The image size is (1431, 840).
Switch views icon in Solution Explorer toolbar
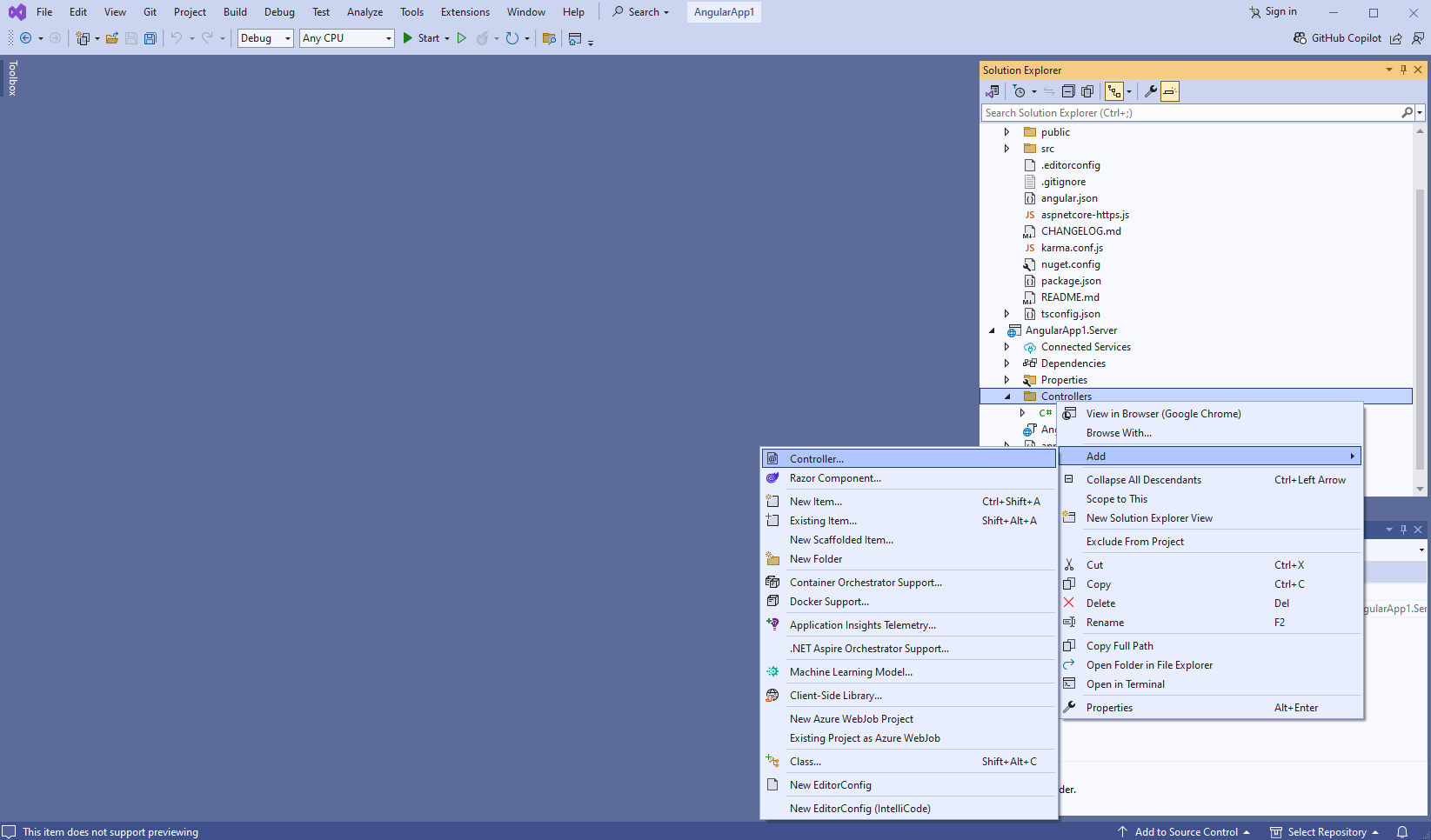pyautogui.click(x=992, y=91)
